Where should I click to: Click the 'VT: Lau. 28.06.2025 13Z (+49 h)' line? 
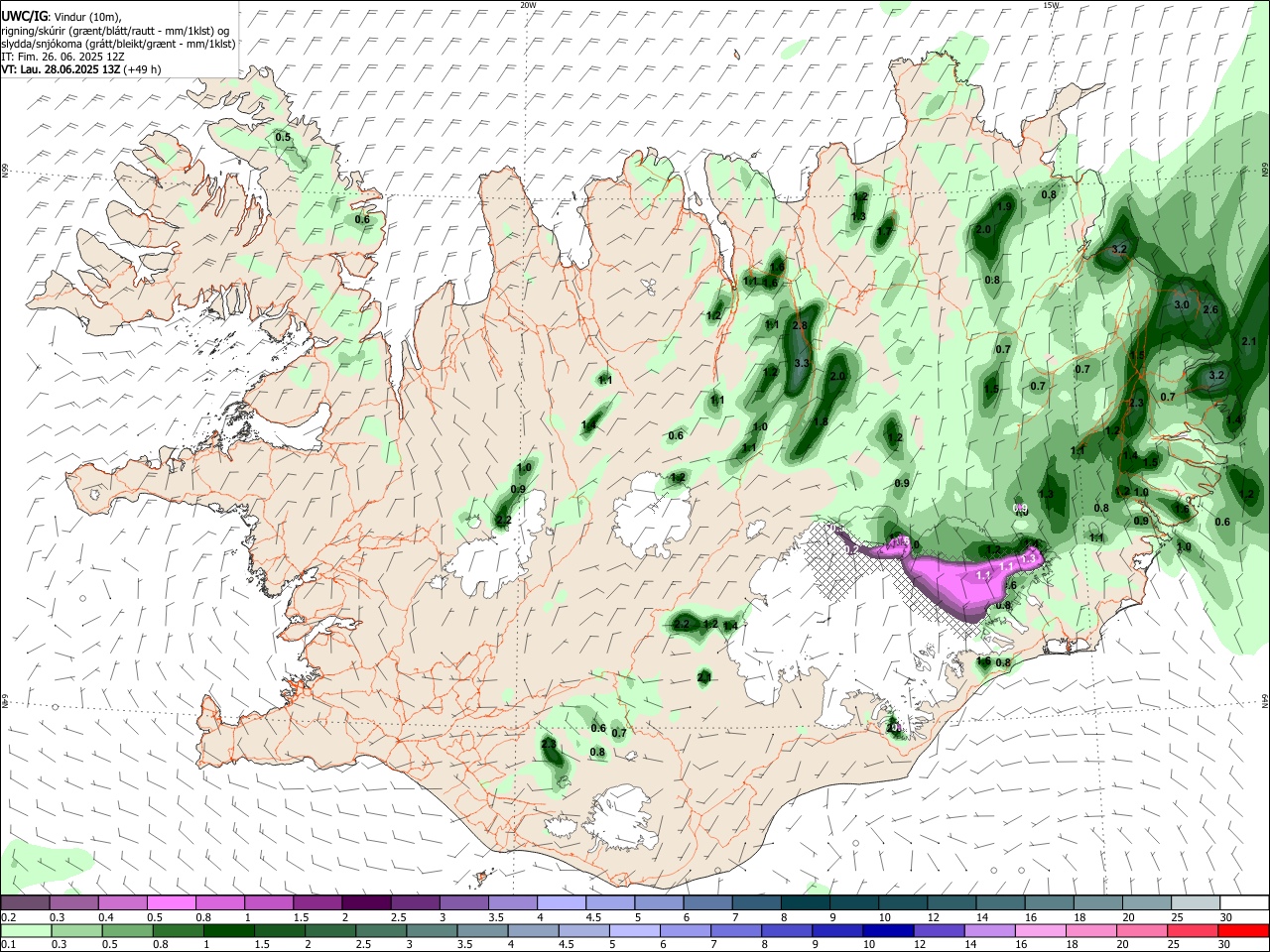[81, 69]
